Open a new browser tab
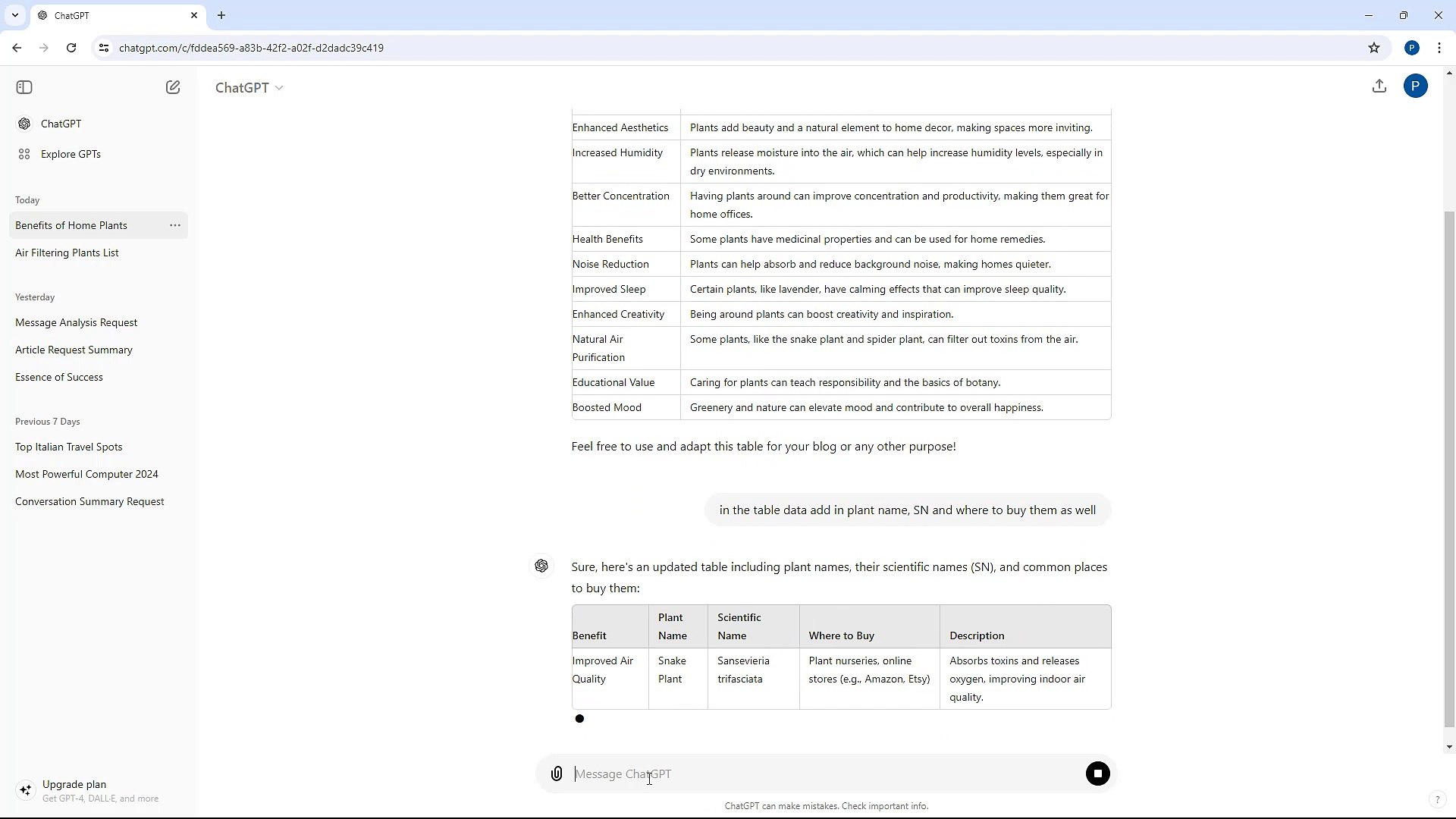This screenshot has width=1456, height=819. click(221, 15)
